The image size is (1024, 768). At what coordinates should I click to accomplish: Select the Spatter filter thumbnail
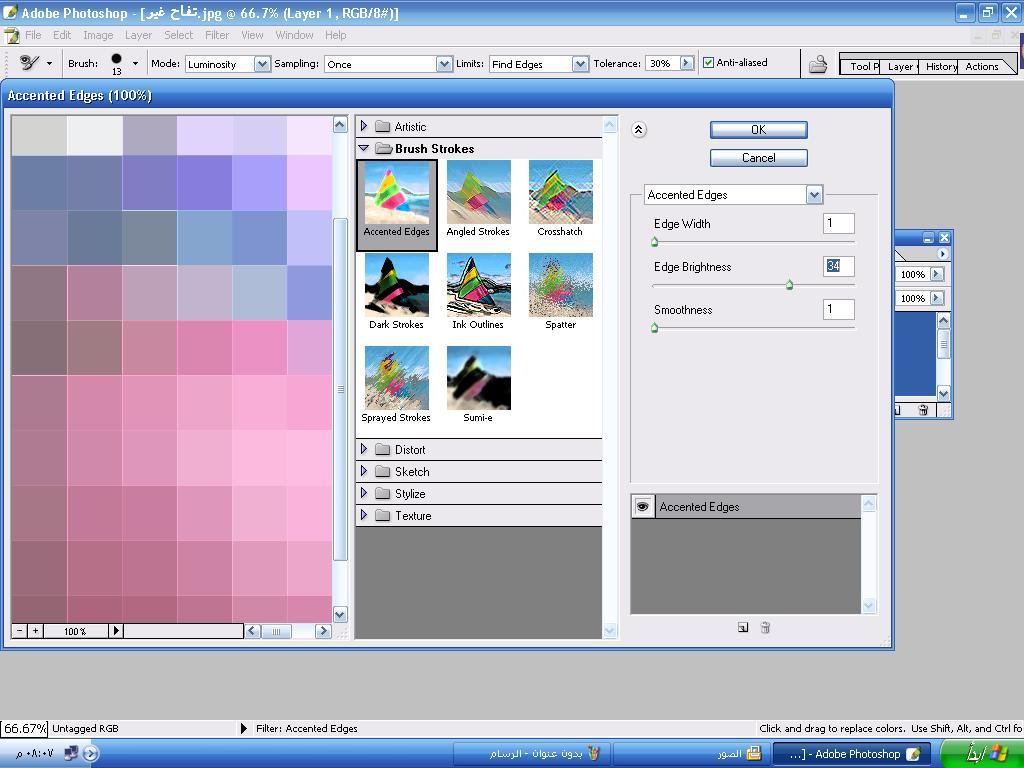point(560,292)
